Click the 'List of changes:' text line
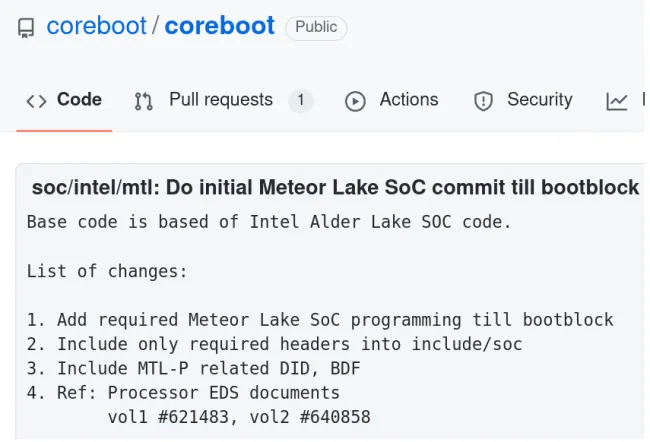650x442 pixels. click(x=107, y=271)
